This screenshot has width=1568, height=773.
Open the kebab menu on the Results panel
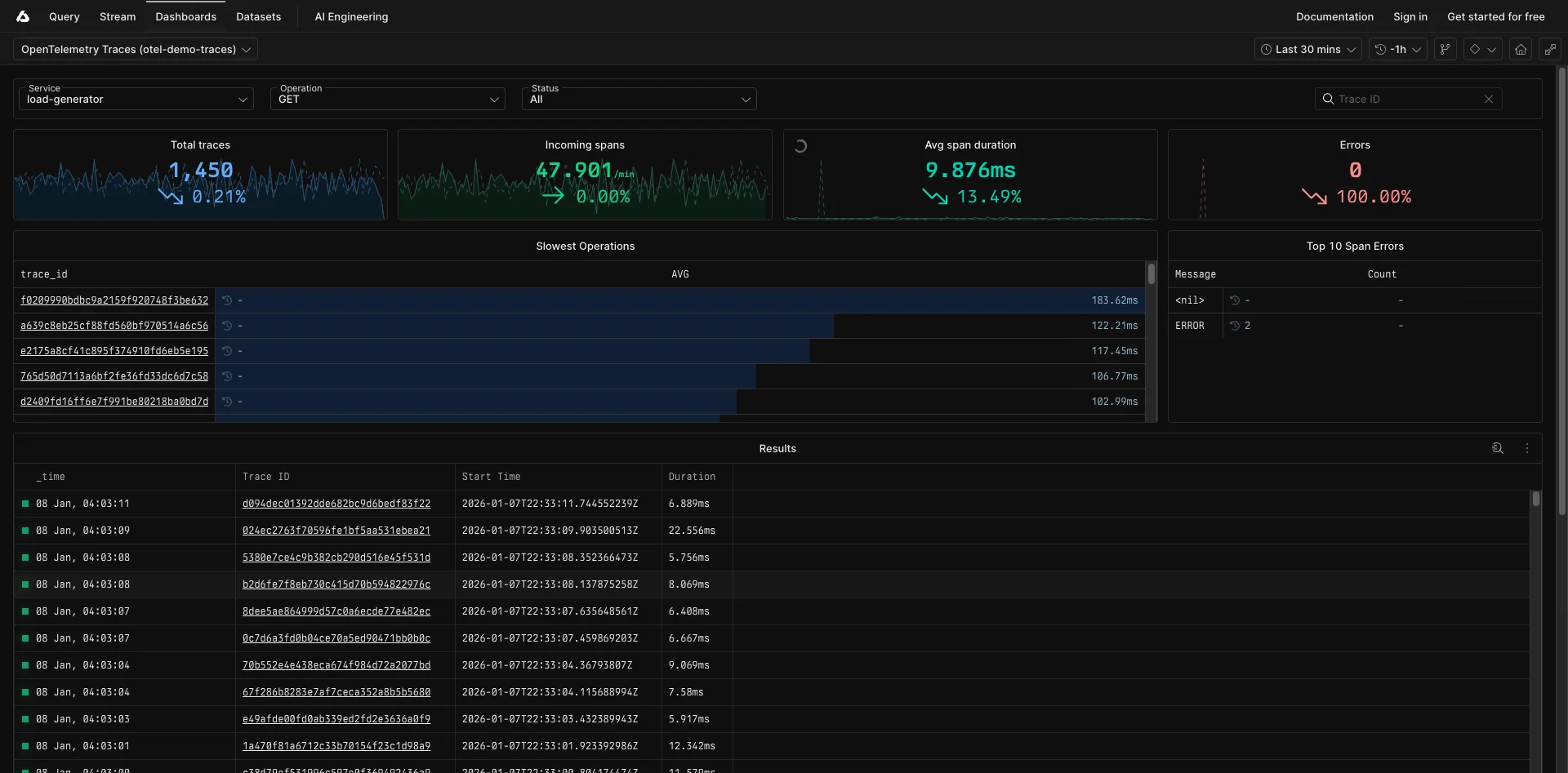click(1527, 448)
